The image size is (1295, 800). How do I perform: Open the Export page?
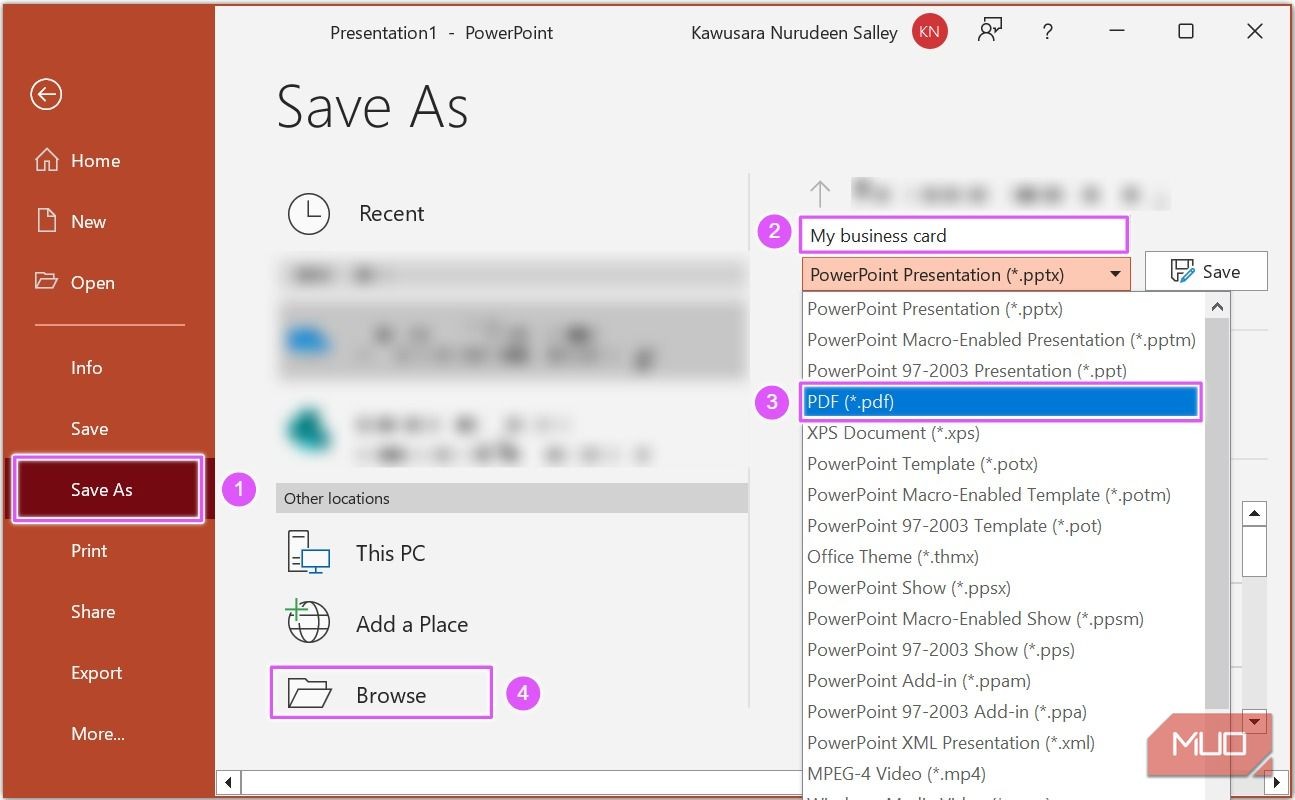97,673
